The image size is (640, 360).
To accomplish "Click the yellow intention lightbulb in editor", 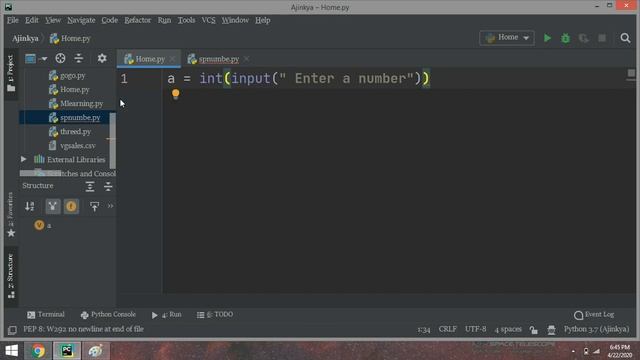I will coord(176,93).
